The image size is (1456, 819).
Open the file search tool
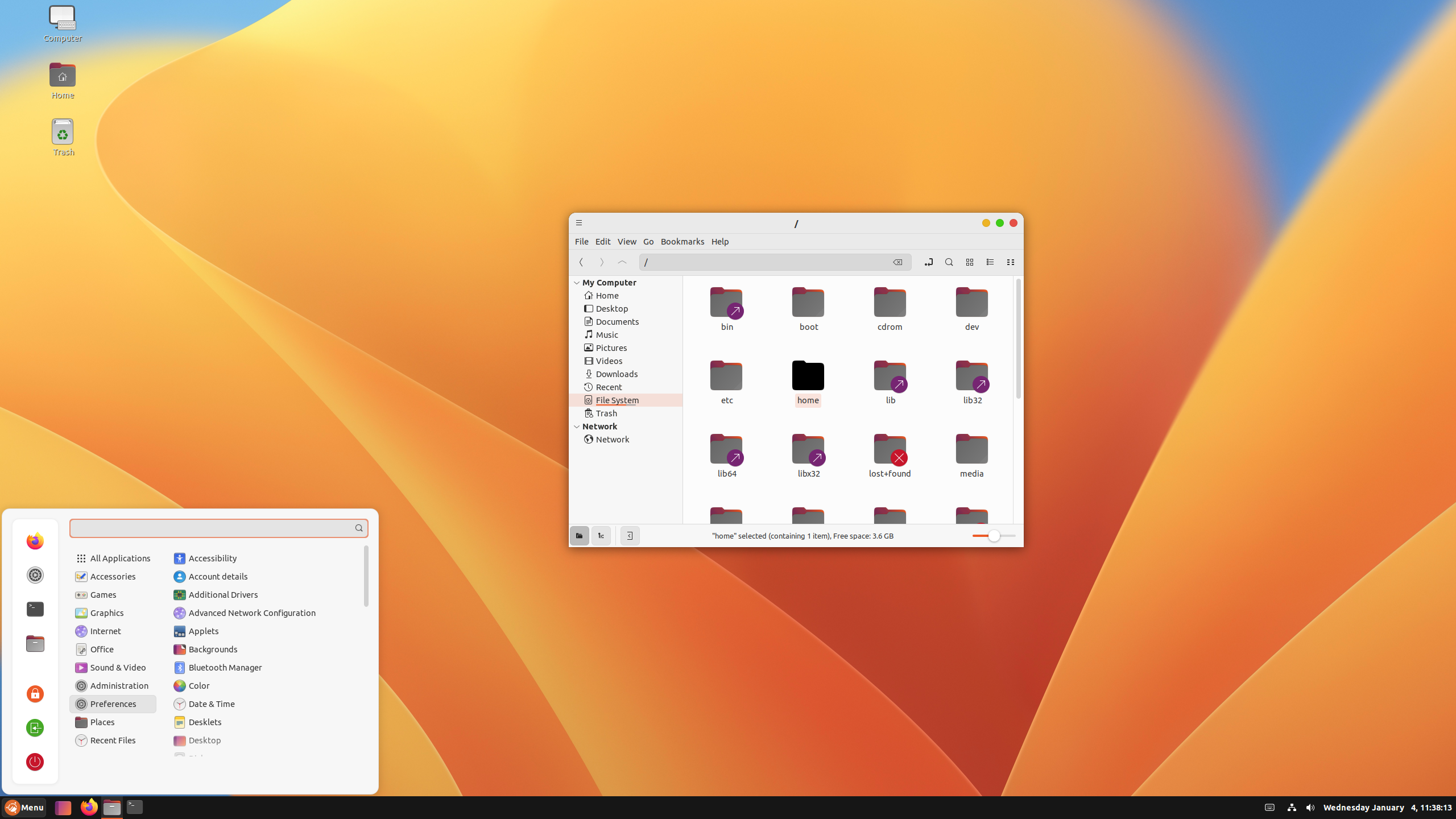pyautogui.click(x=949, y=262)
